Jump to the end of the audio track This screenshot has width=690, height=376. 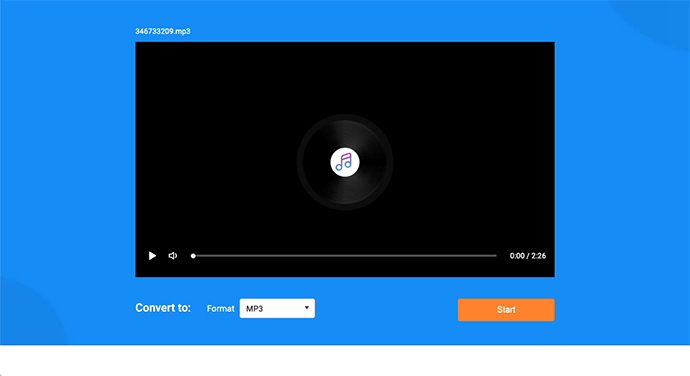495,256
